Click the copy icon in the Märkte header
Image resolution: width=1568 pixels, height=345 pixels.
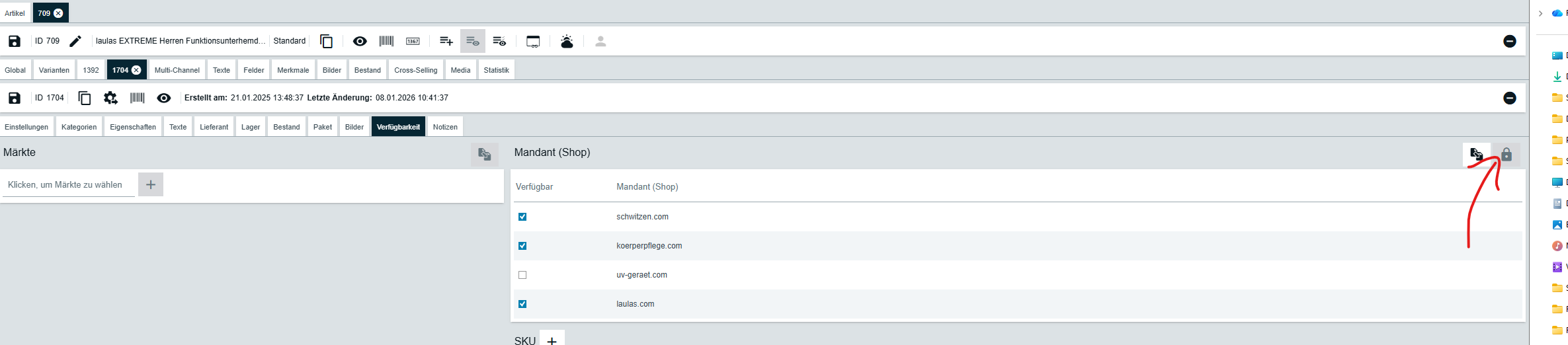pos(485,154)
